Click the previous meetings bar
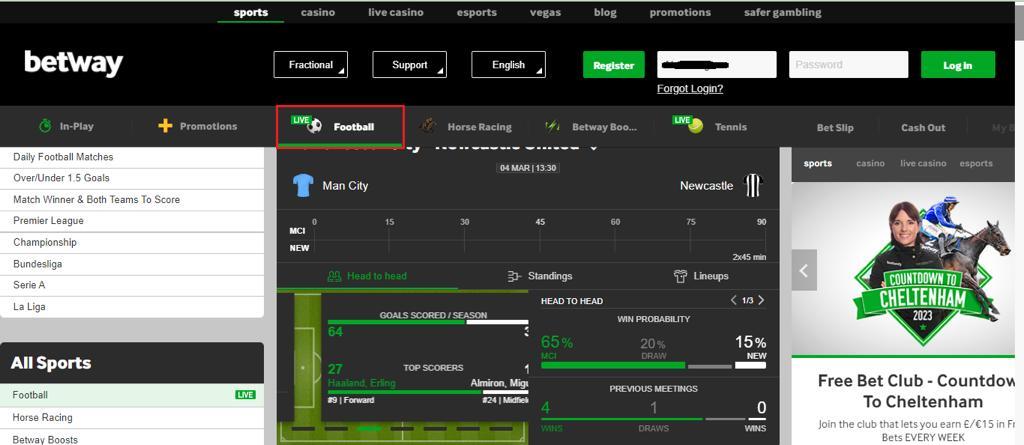This screenshot has height=445, width=1024. pyautogui.click(x=653, y=419)
